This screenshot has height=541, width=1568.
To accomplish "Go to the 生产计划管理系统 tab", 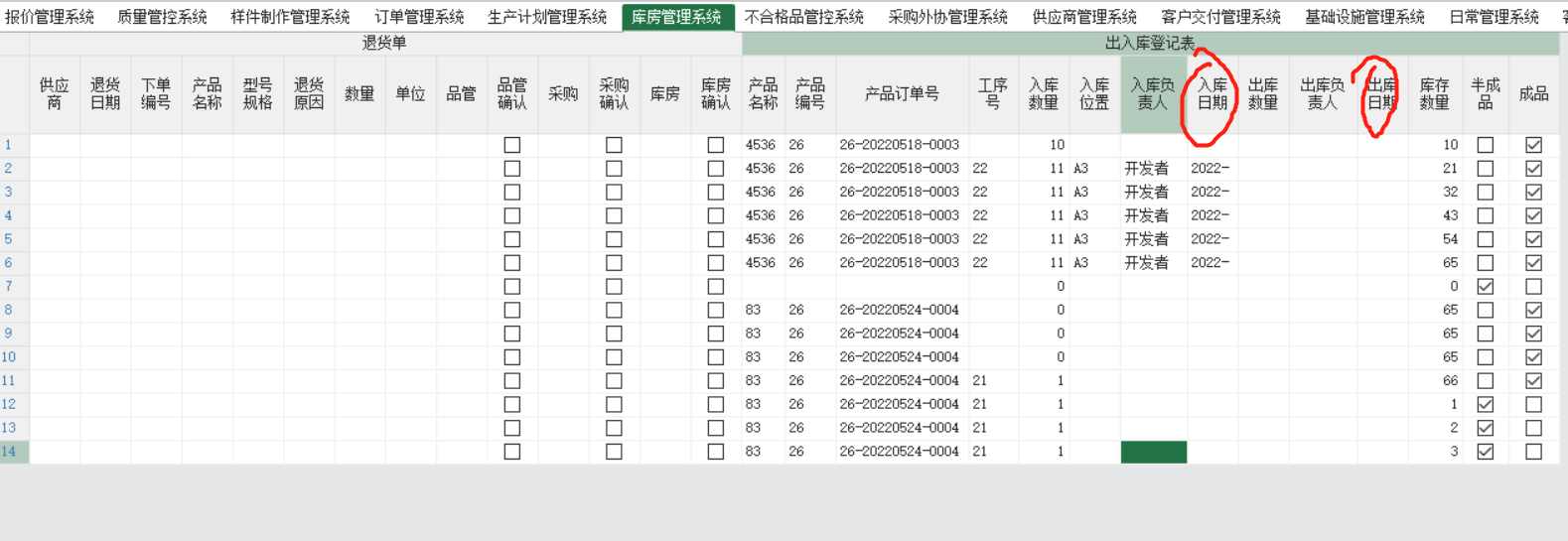I will pyautogui.click(x=547, y=17).
